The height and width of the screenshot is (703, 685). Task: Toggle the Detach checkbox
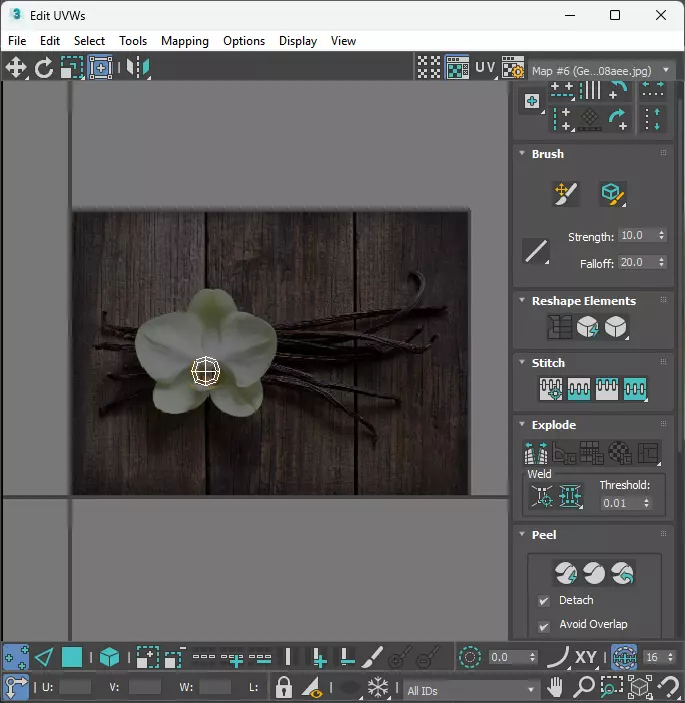click(x=544, y=601)
